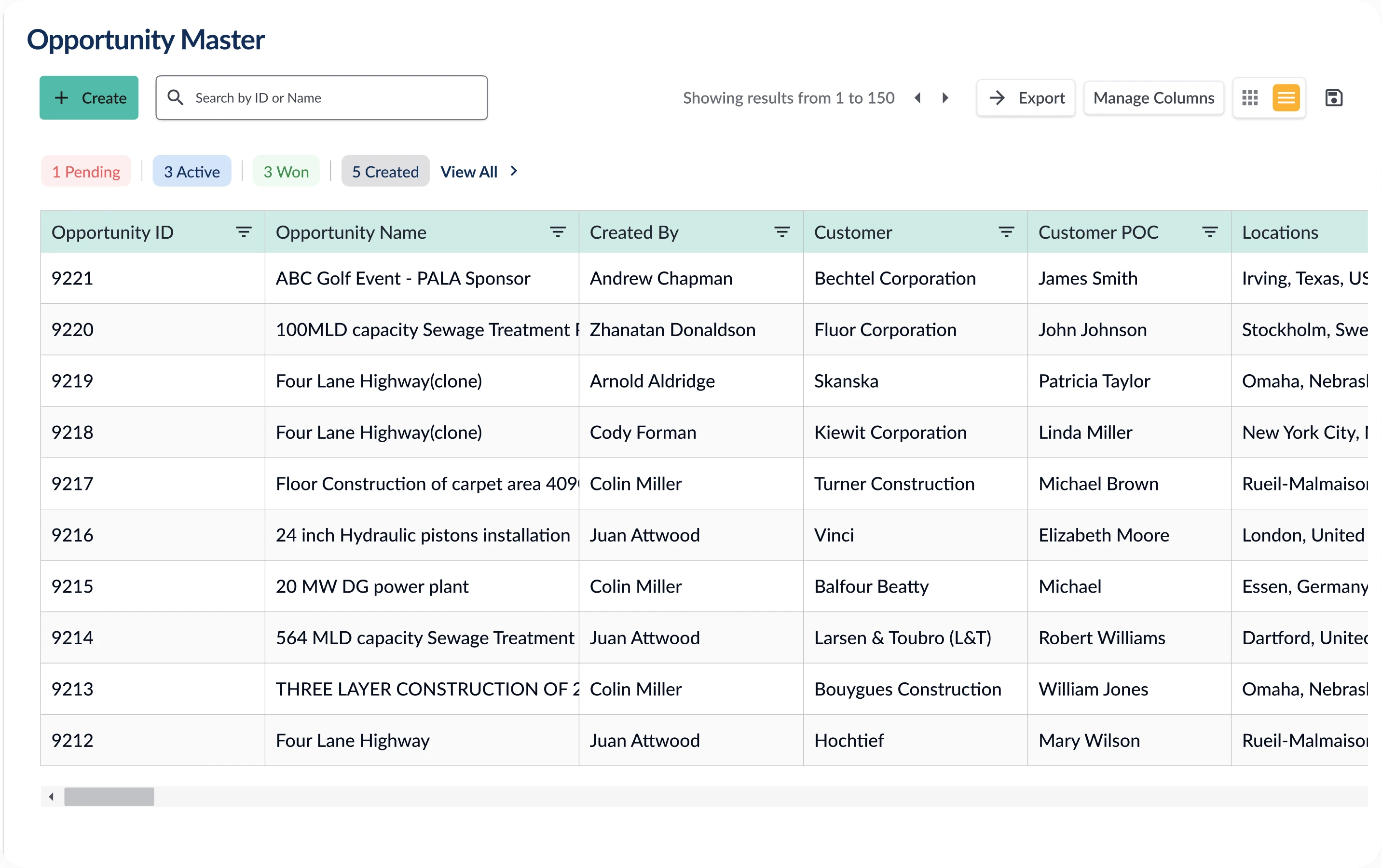Open filter on Created By column
Viewport: 1382px width, 868px height.
coord(781,232)
